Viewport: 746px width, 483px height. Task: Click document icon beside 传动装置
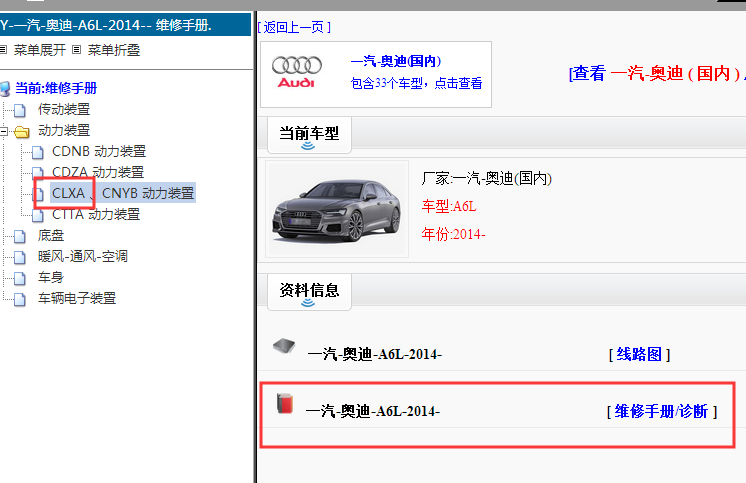pyautogui.click(x=20, y=110)
